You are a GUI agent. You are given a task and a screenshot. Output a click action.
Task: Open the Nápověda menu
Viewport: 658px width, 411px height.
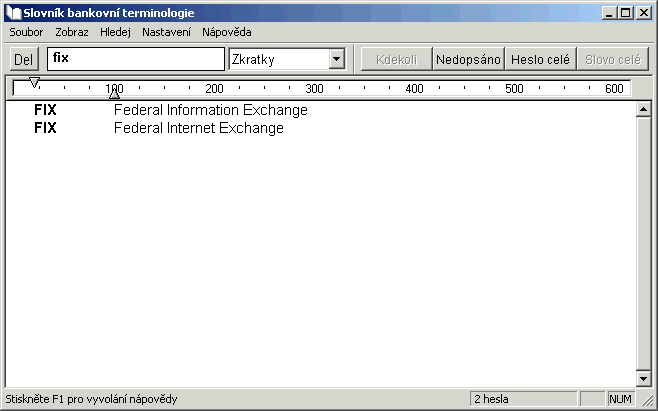227,32
